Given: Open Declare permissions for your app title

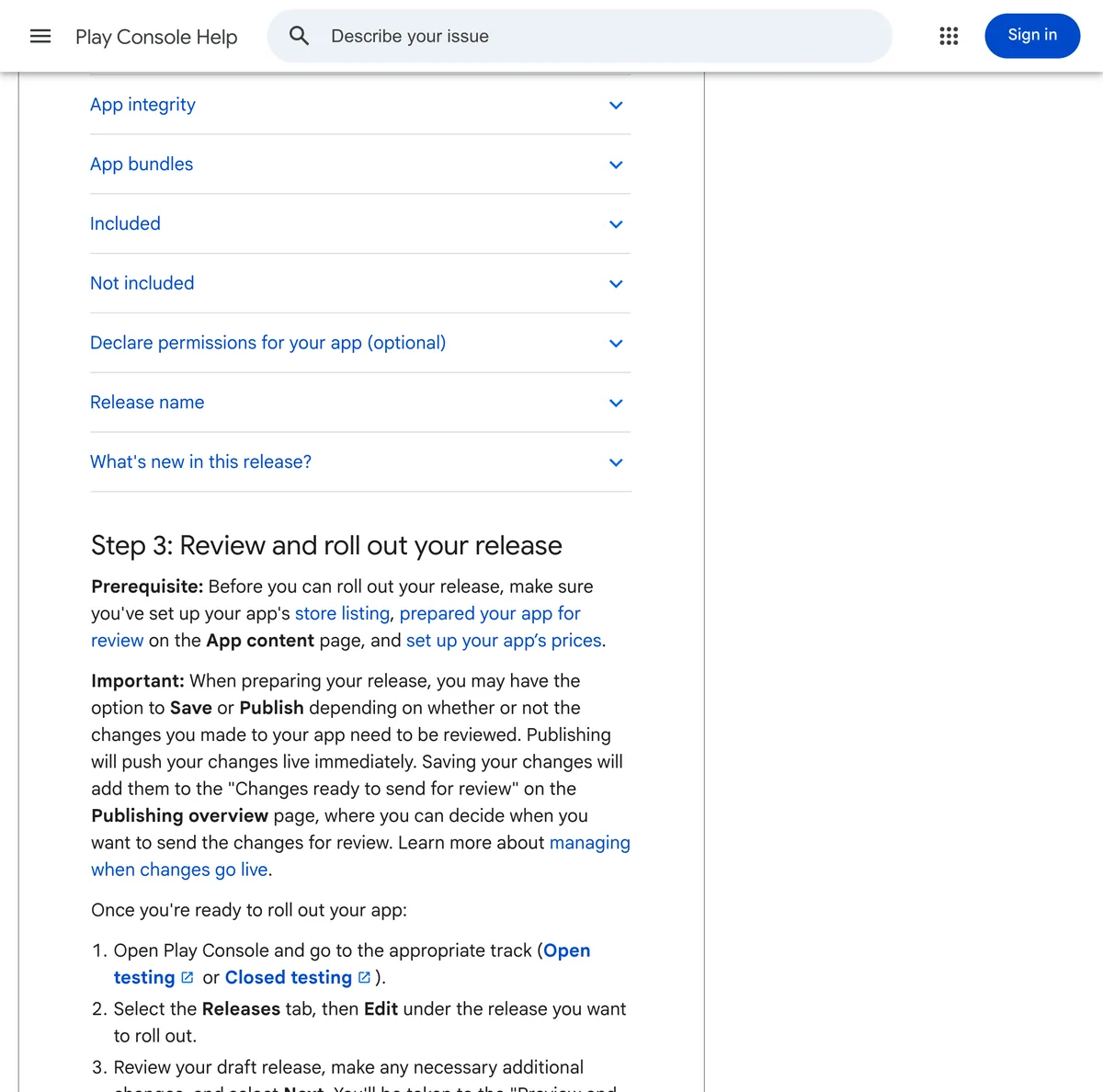Looking at the screenshot, I should pos(267,343).
